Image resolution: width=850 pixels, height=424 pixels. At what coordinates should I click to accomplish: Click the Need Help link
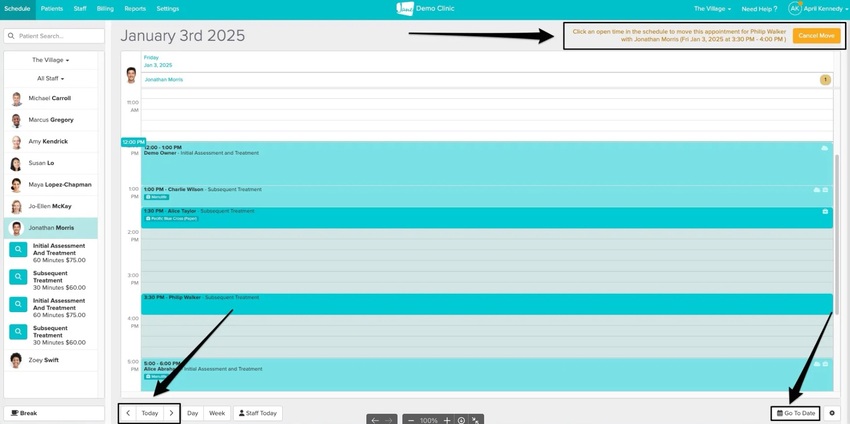point(759,9)
